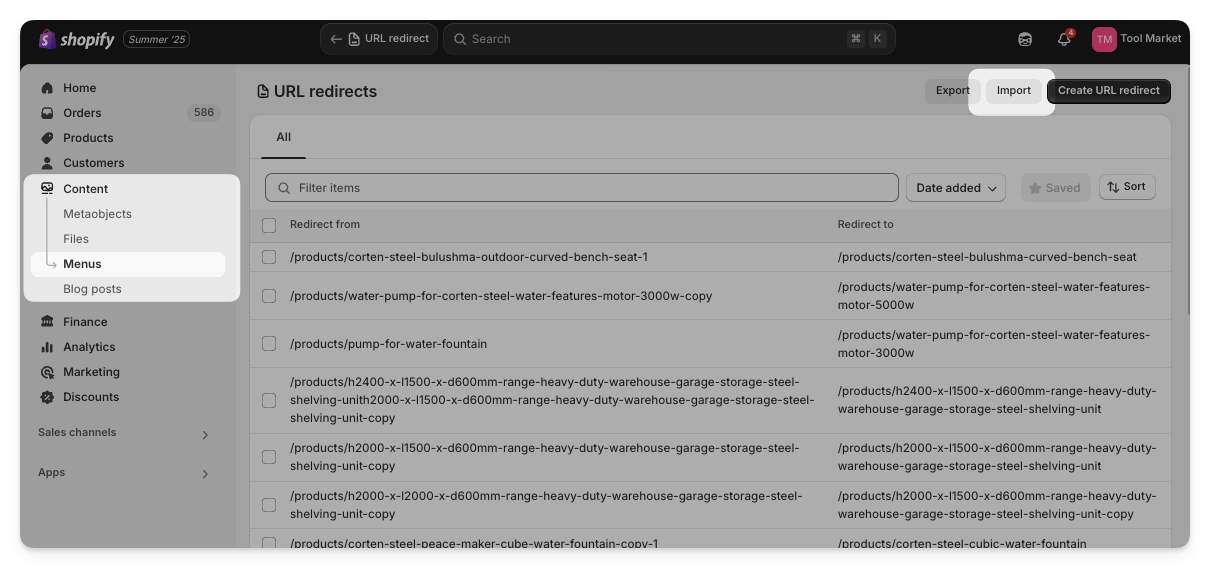
Task: Click the Products tag icon
Action: (47, 138)
